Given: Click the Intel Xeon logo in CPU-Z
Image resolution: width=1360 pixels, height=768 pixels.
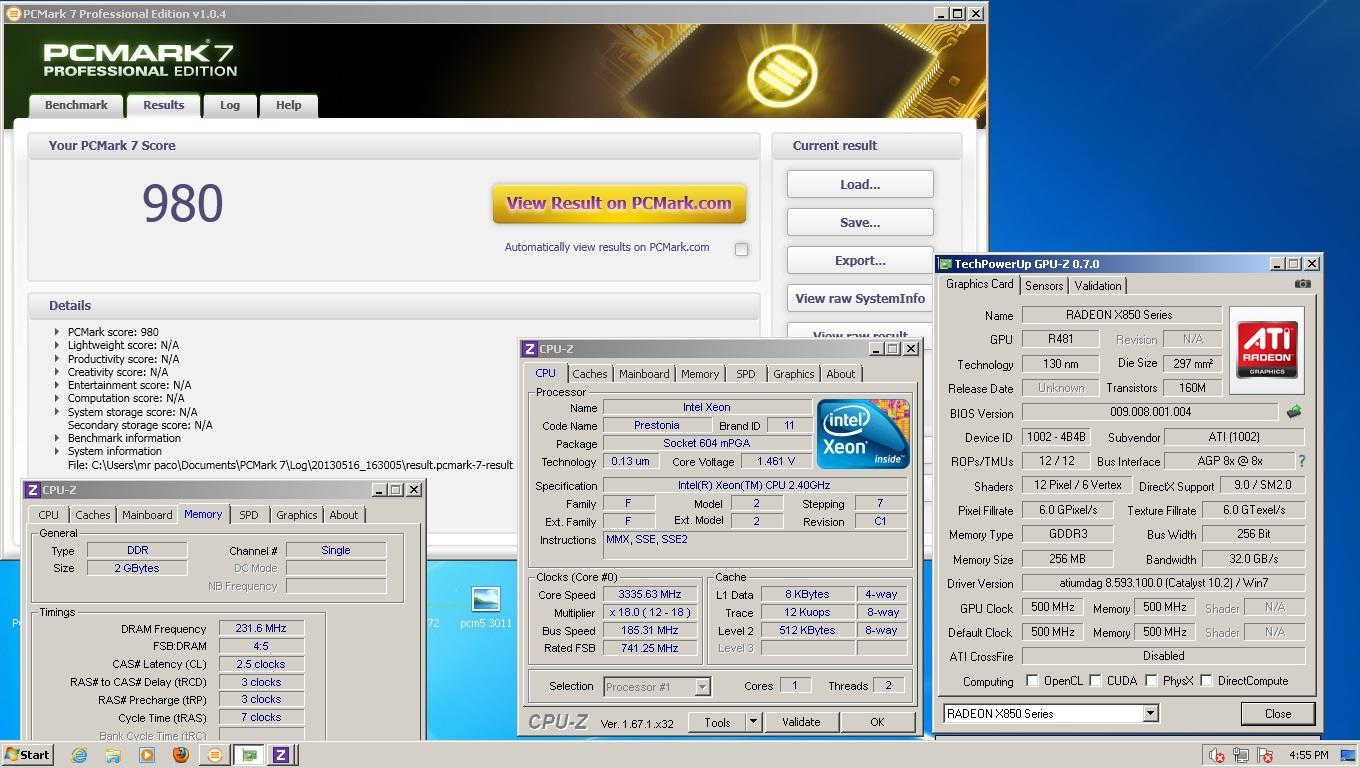Looking at the screenshot, I should (863, 434).
